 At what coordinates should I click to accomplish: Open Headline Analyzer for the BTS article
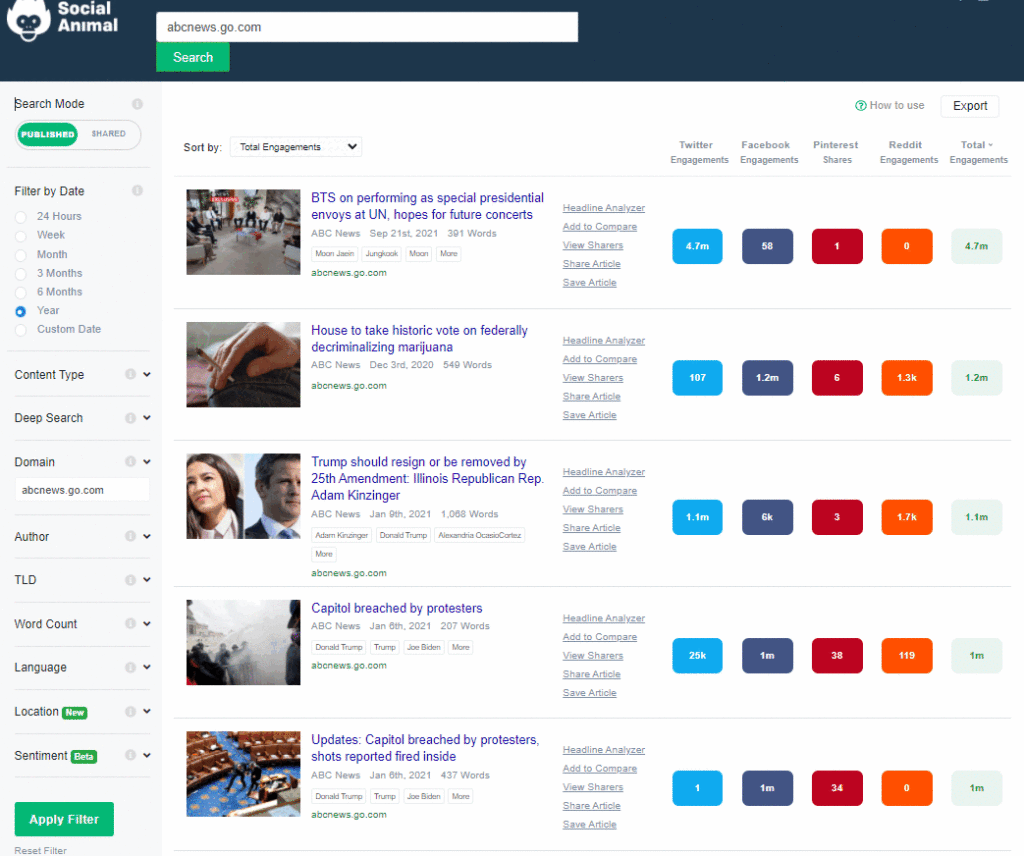pos(603,208)
